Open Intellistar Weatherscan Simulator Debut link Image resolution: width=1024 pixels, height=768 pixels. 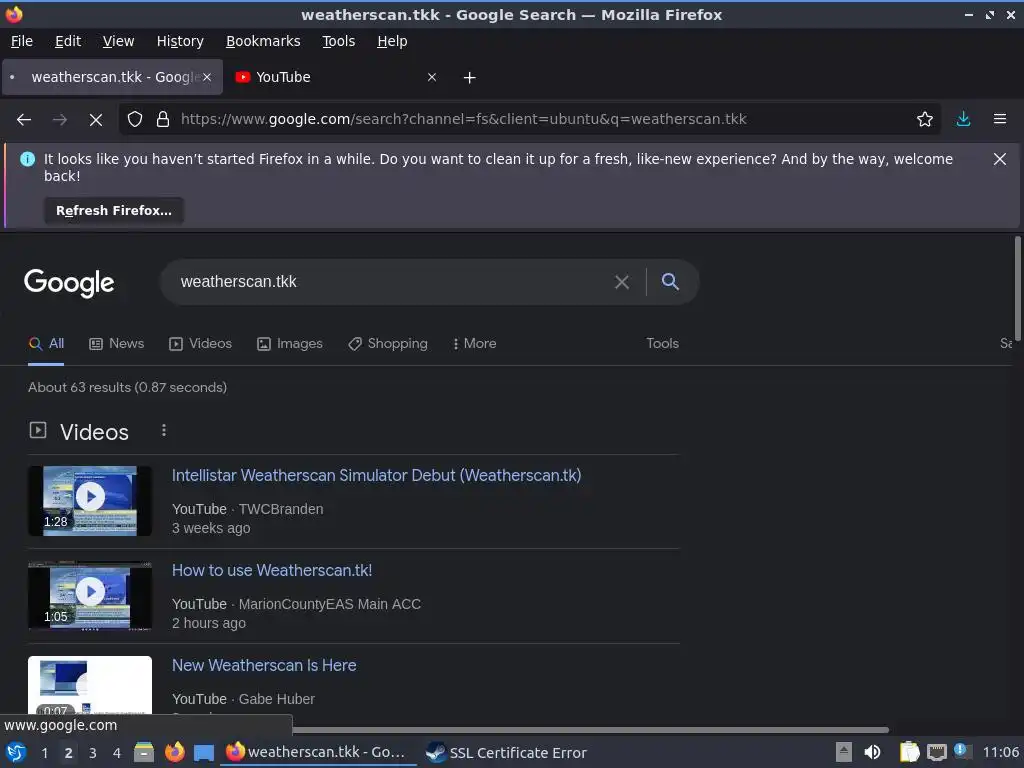click(x=376, y=475)
